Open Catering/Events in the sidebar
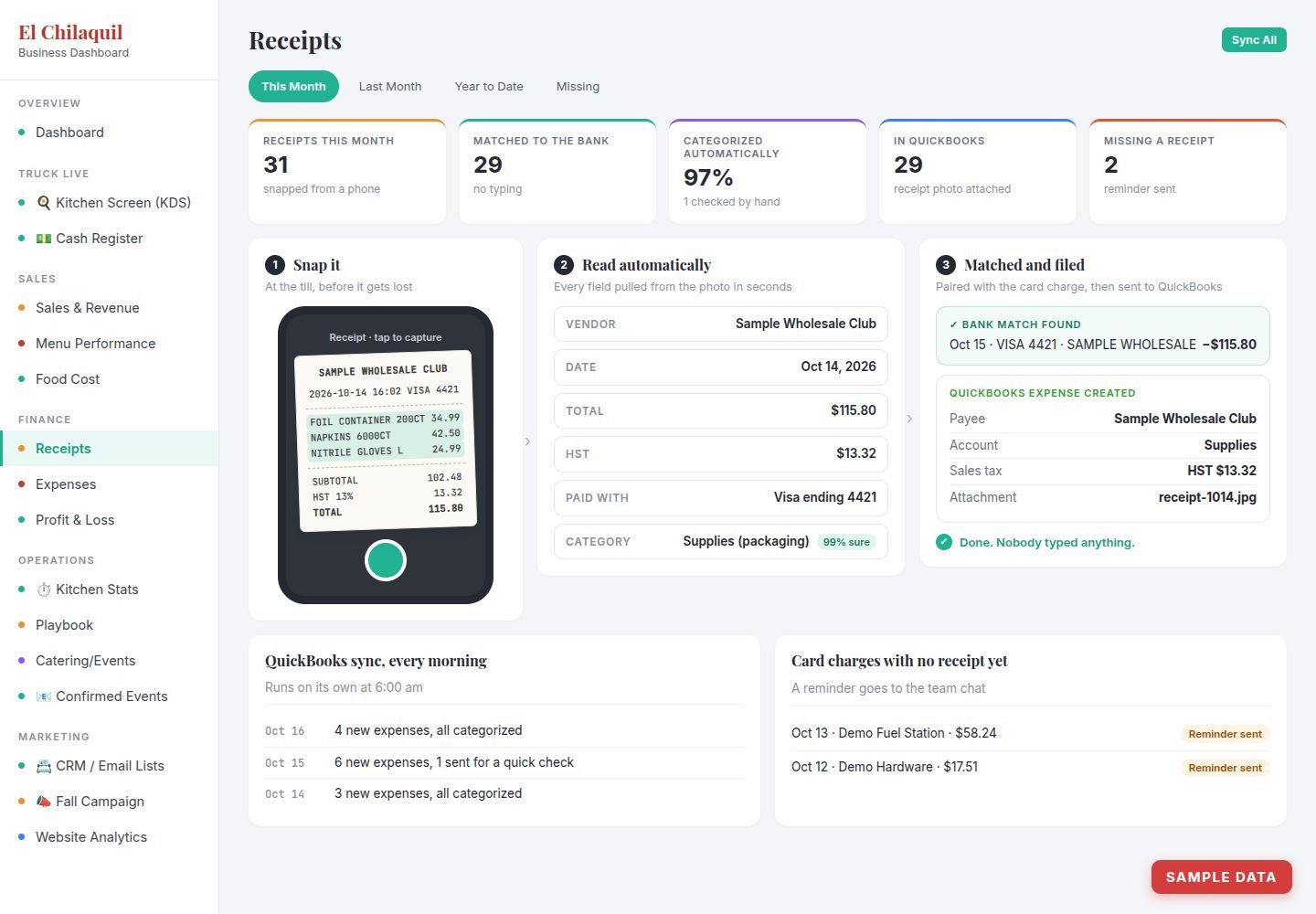Viewport: 1316px width, 914px height. point(110,661)
